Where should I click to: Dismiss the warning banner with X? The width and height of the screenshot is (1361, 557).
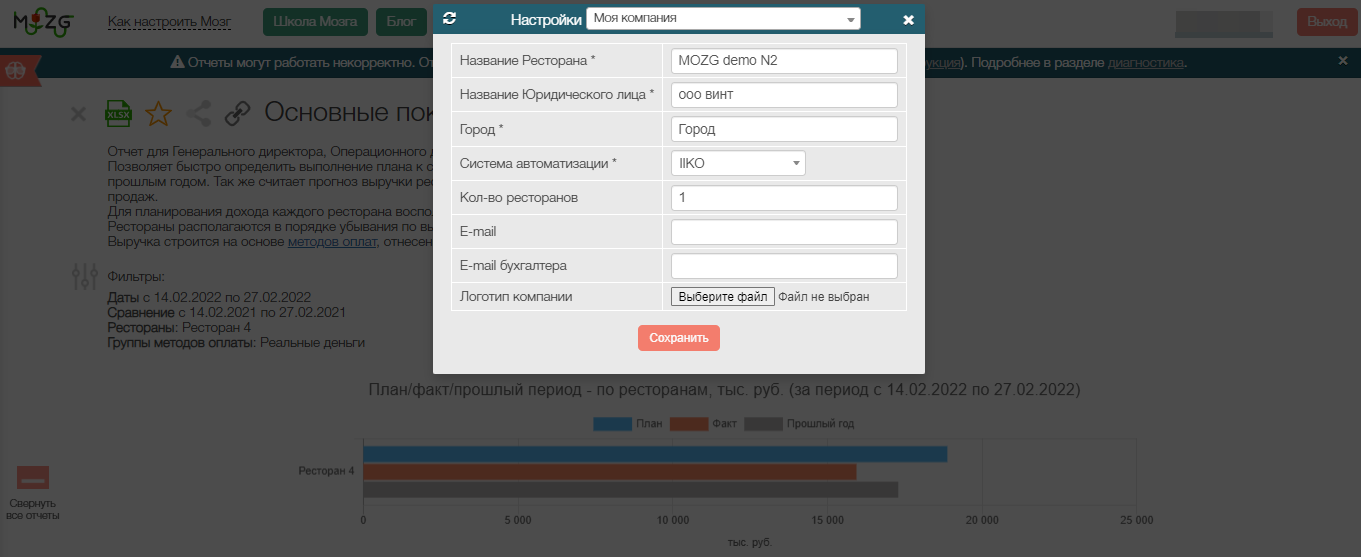pos(1343,61)
